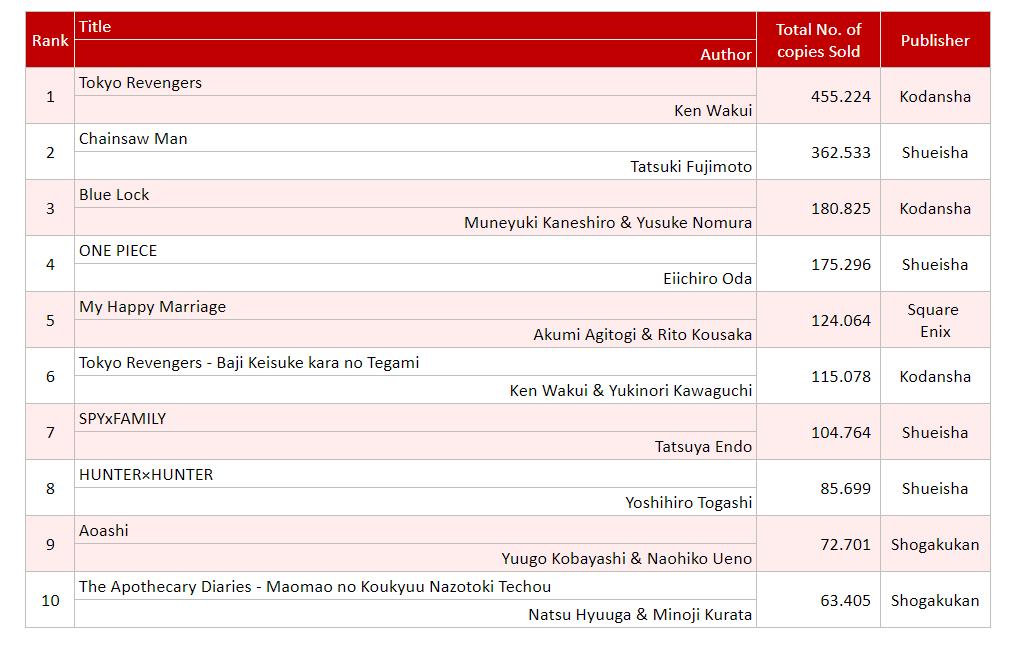
Task: Click "Shueisha" in the ONE PIECE row
Action: click(x=935, y=264)
